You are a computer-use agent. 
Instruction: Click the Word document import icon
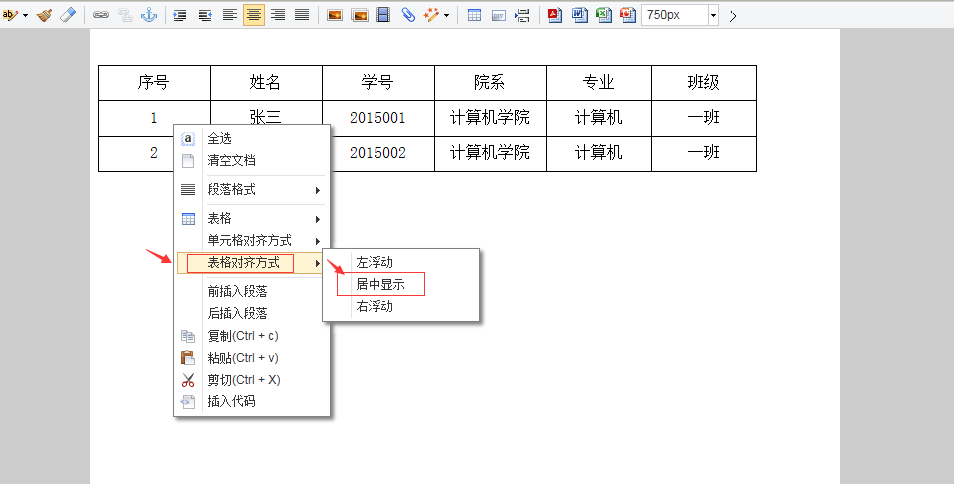[579, 15]
